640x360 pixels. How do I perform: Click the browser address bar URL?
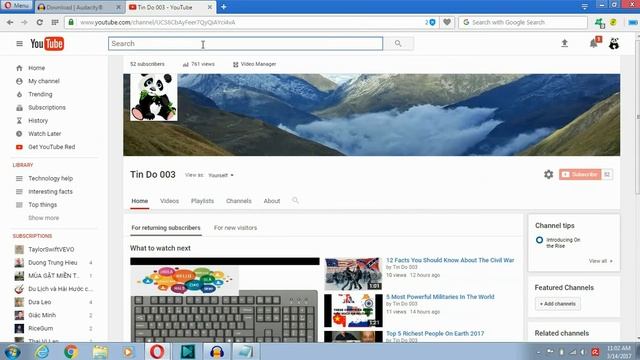coord(158,22)
